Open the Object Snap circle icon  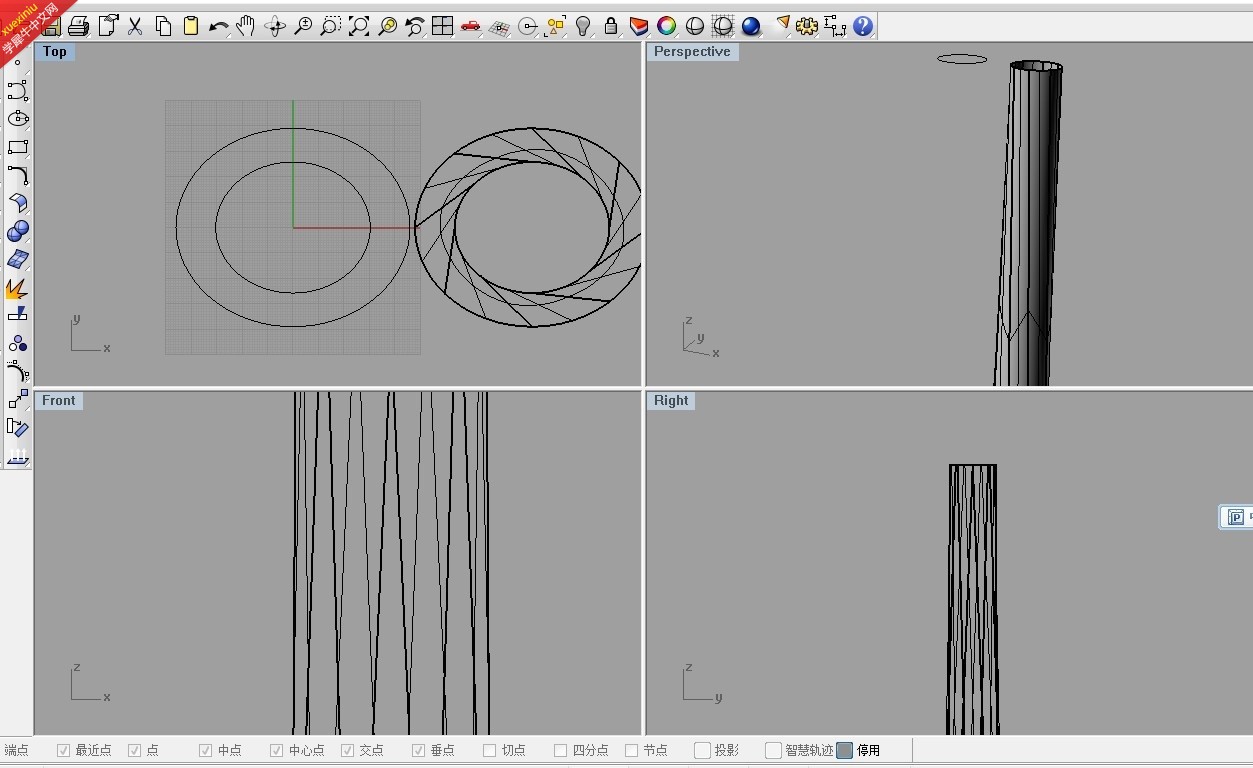(527, 27)
